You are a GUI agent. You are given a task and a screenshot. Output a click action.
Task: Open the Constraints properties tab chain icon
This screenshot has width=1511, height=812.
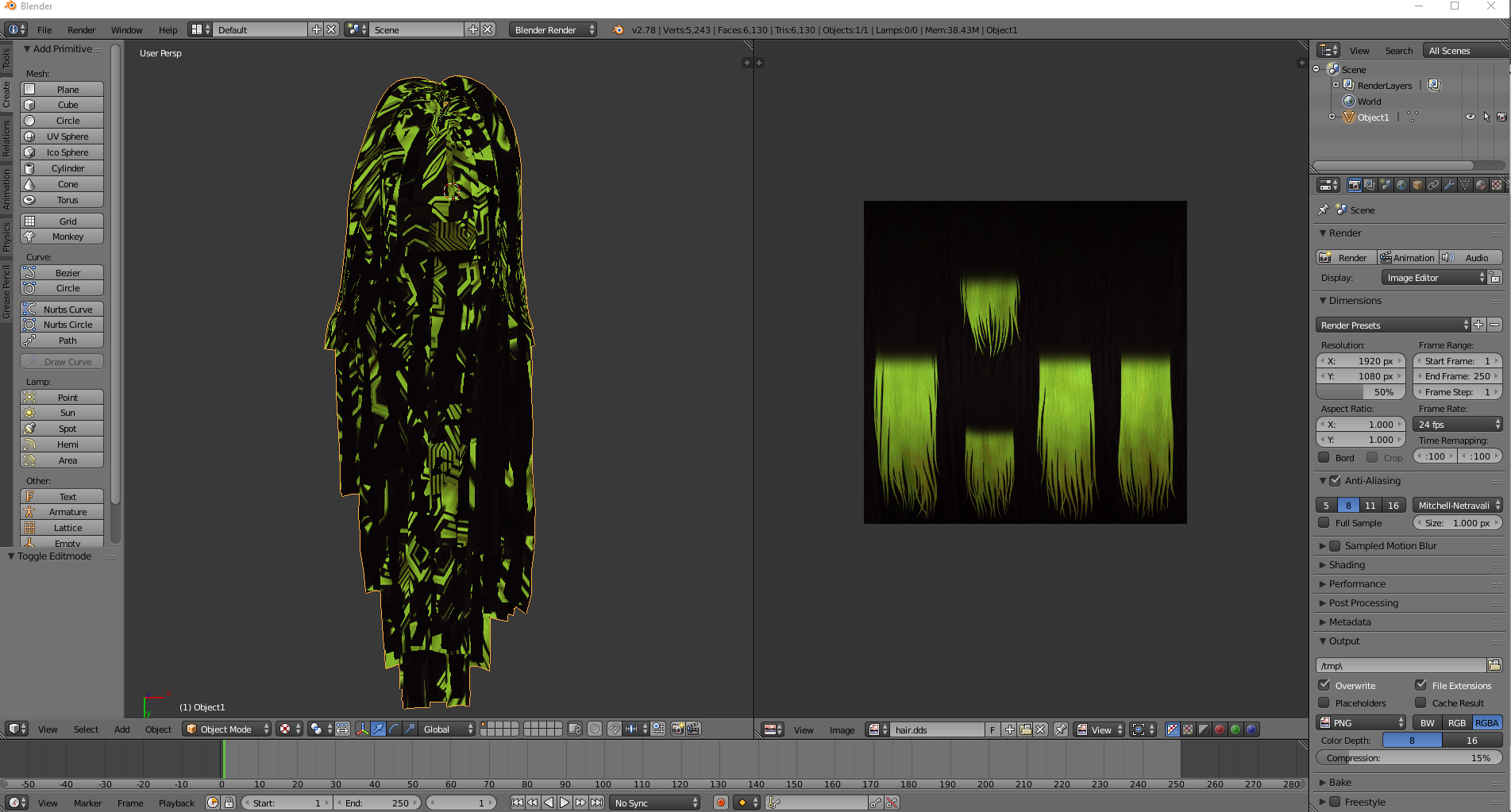point(1433,185)
